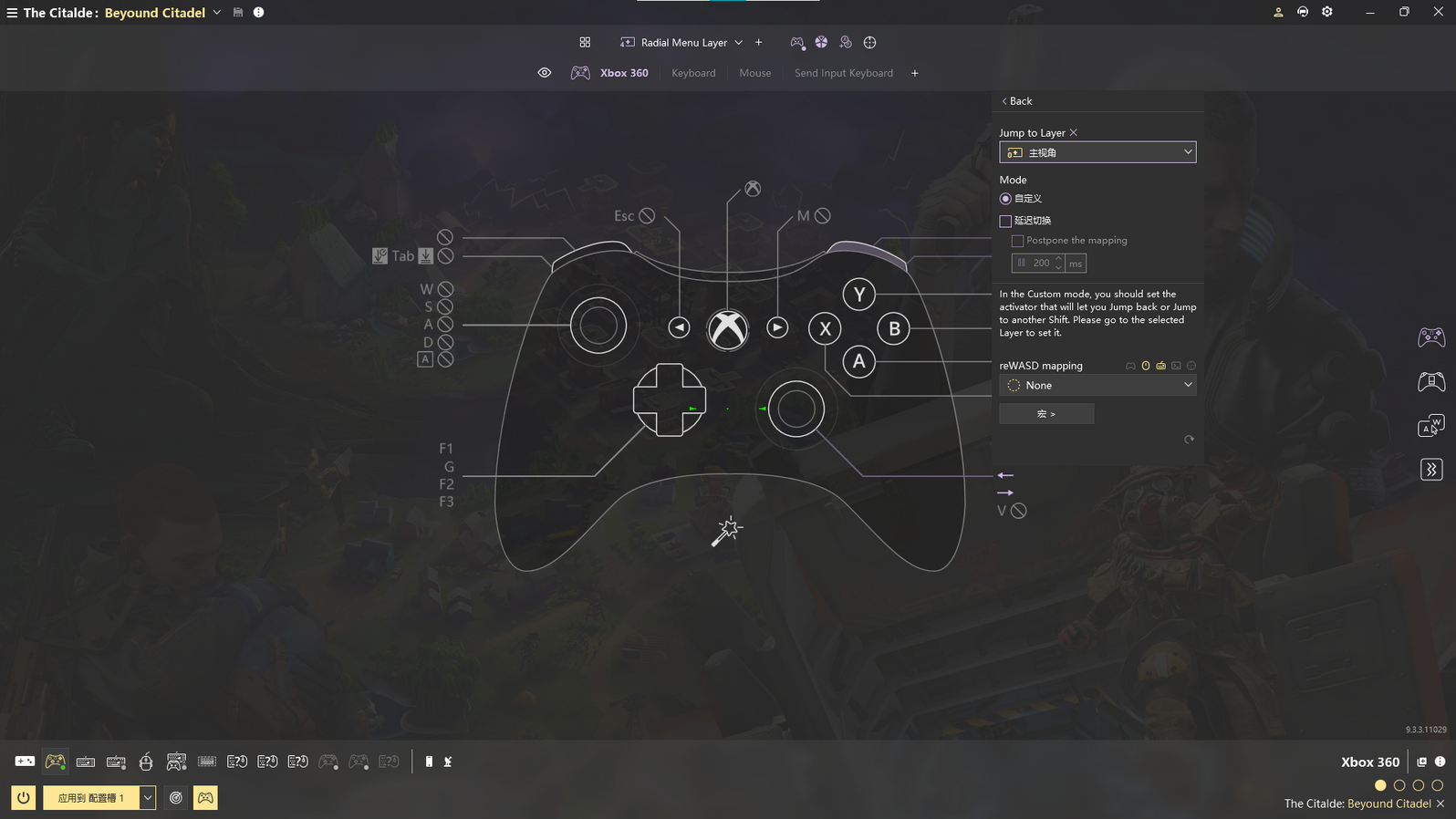Open the radar target icon next to the slot dropdown
The width and height of the screenshot is (1456, 819).
(x=176, y=797)
